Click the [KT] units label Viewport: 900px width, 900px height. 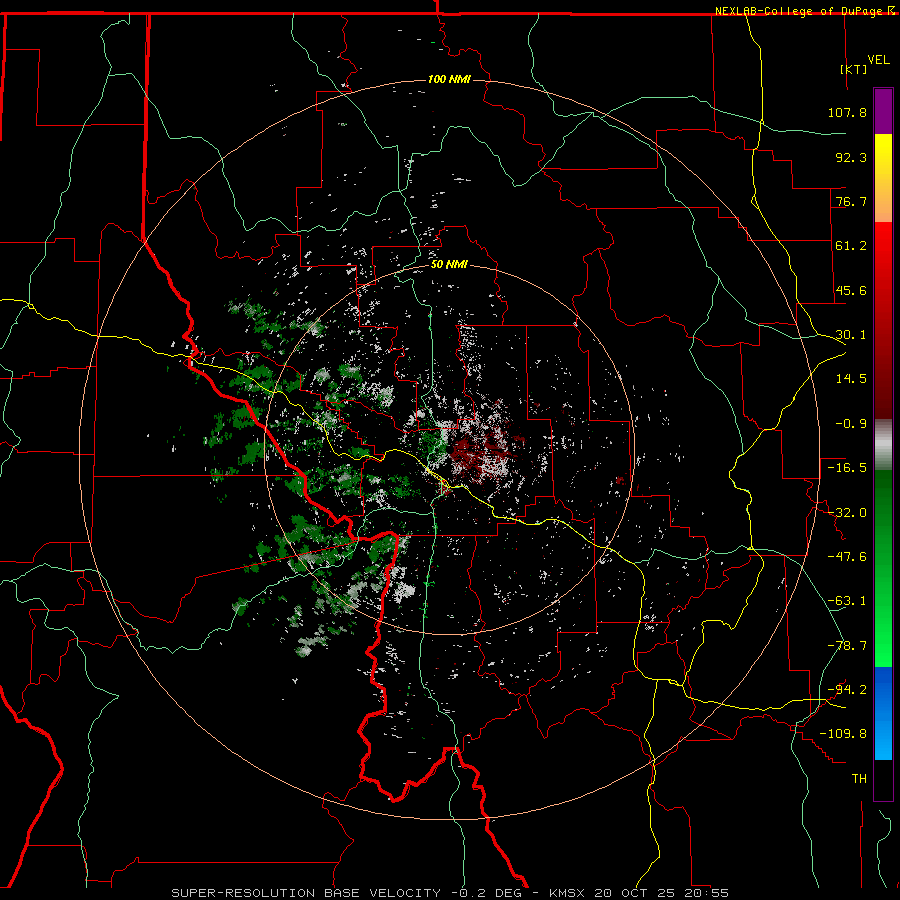(x=854, y=69)
